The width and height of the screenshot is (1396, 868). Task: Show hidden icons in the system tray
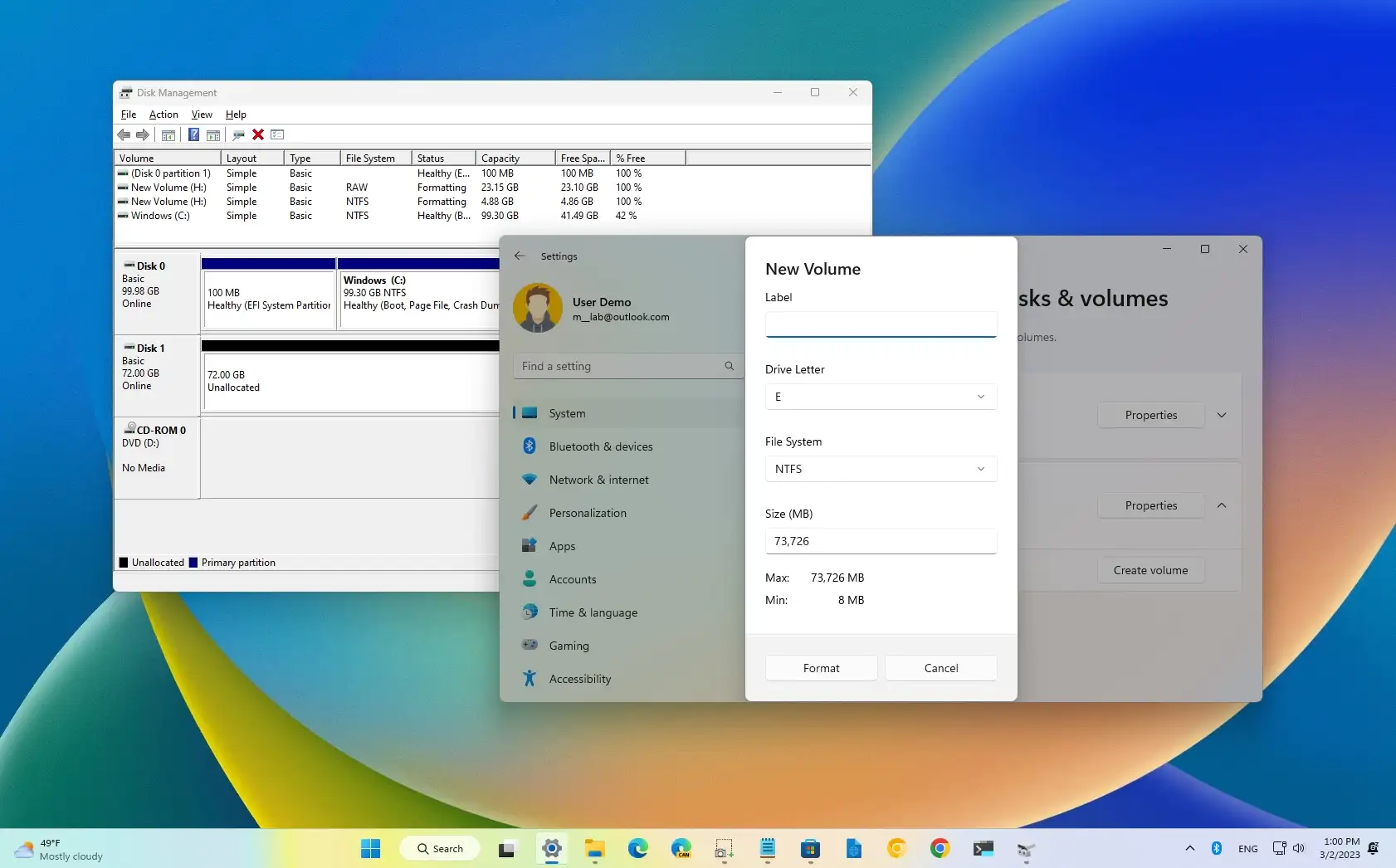point(1189,848)
